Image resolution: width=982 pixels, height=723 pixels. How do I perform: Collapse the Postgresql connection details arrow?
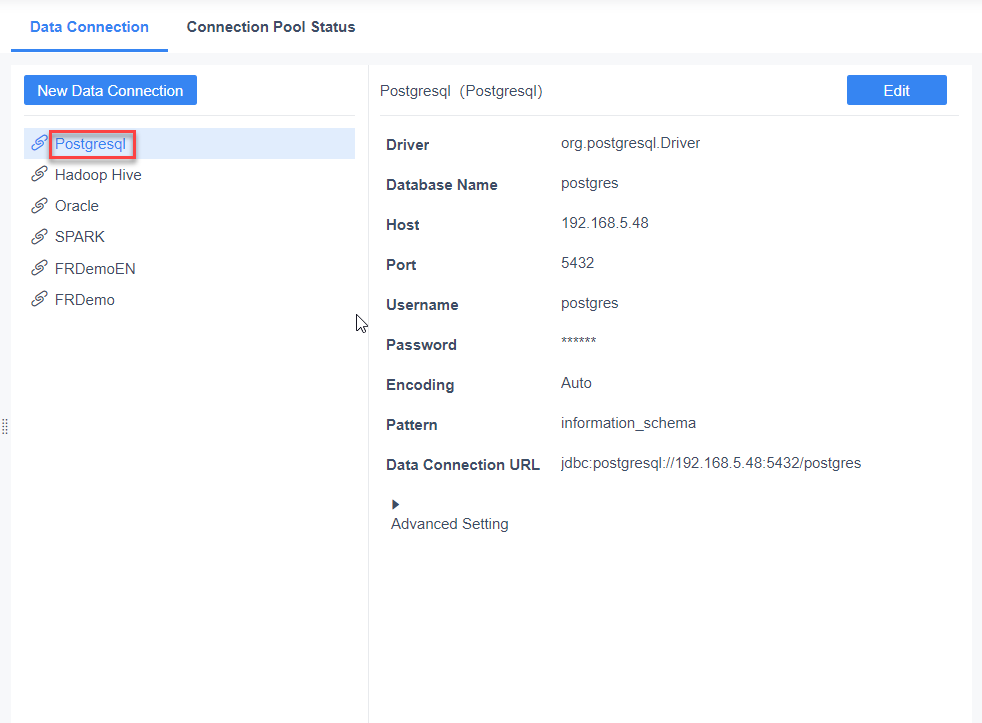click(x=394, y=504)
